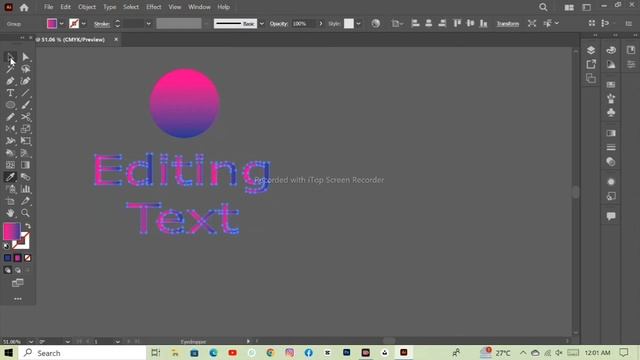Switch to Color fill mode
Viewport: 640px width, 360px height.
pos(7,258)
